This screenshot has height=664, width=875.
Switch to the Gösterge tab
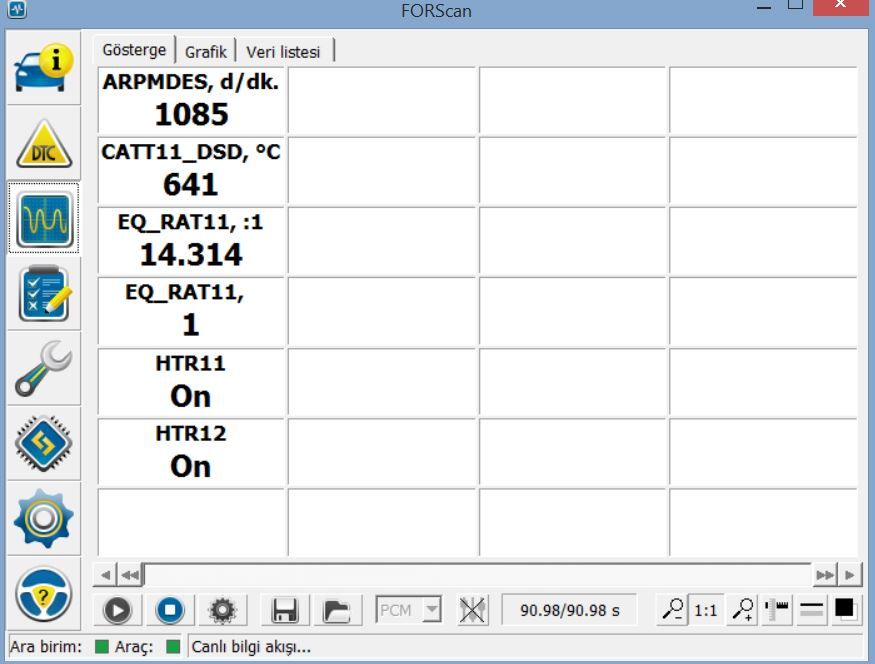click(134, 50)
